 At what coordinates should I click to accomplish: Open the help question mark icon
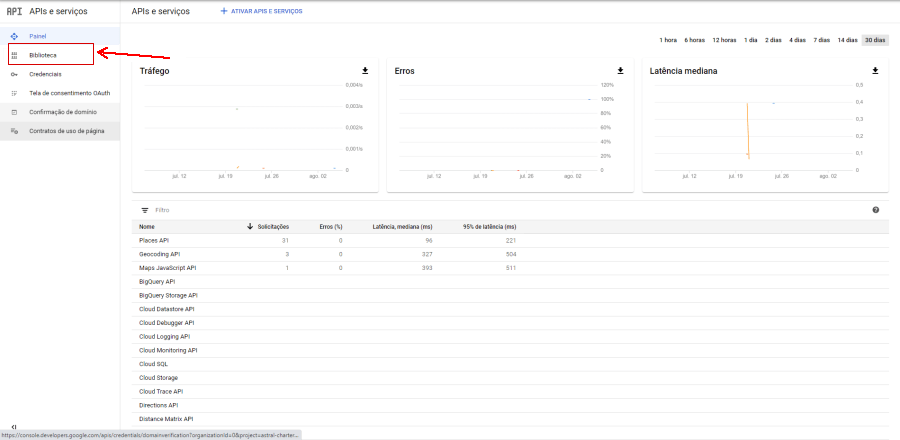tap(876, 210)
